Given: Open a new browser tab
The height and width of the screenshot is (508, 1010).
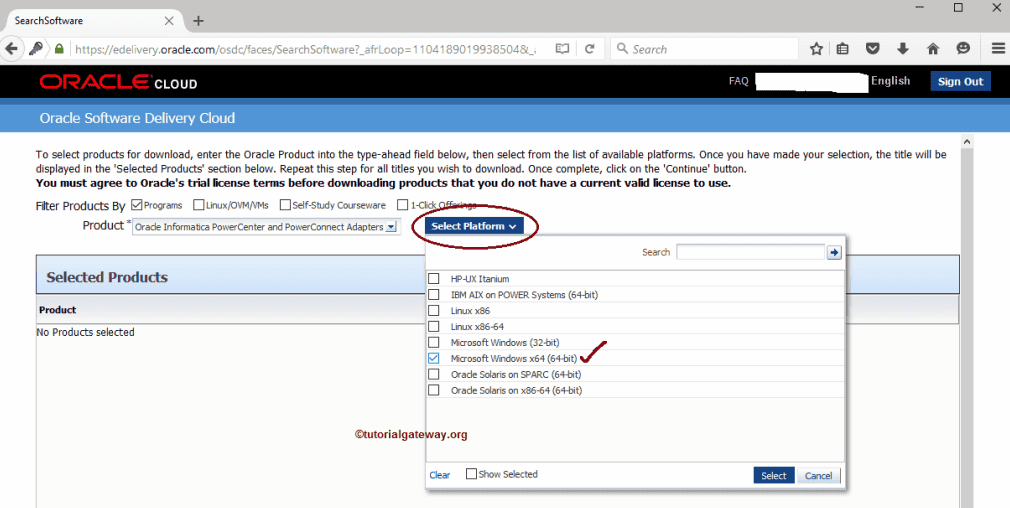Looking at the screenshot, I should 198,21.
